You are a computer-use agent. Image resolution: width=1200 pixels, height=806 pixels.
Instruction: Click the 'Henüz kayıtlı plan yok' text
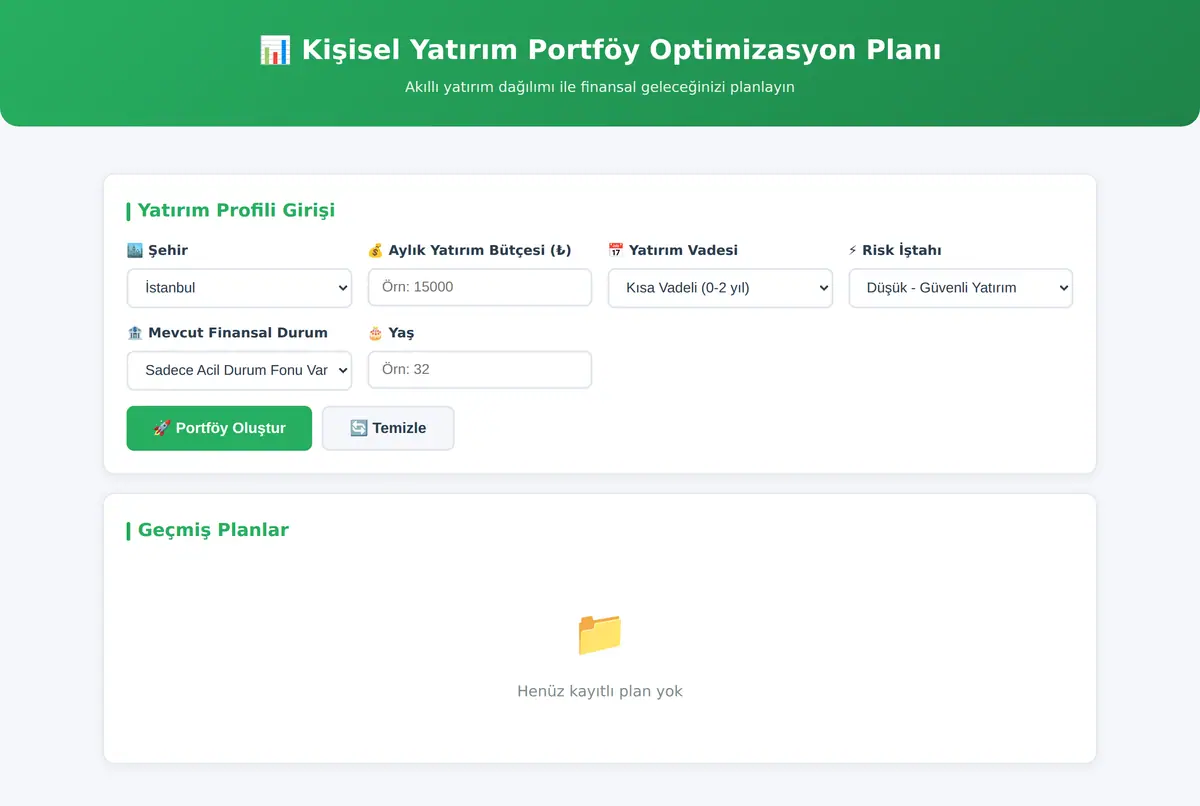point(600,691)
